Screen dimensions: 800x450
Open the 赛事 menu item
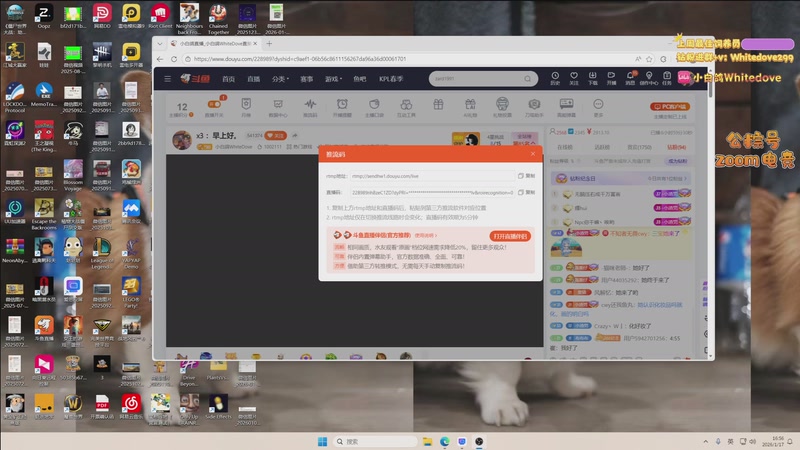pos(307,79)
